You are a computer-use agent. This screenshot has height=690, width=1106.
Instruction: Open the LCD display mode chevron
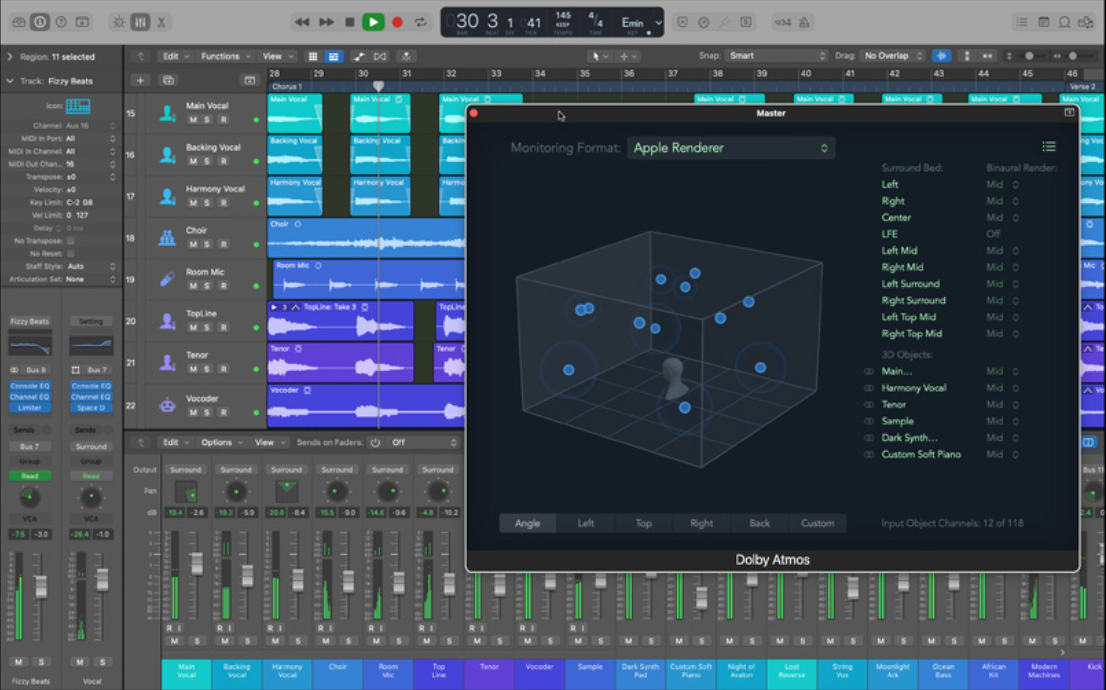[x=658, y=22]
